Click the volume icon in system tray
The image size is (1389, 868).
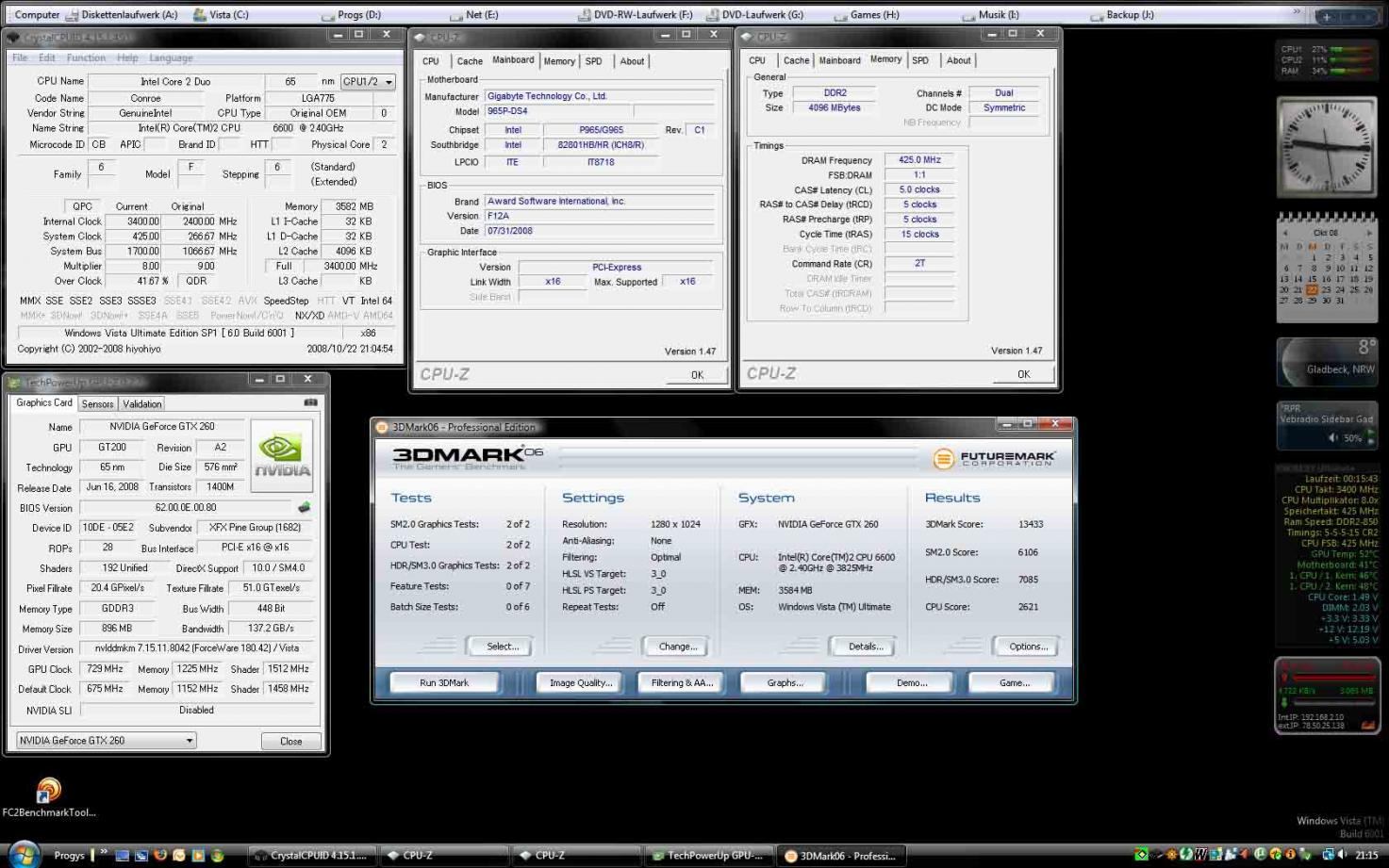(1342, 855)
